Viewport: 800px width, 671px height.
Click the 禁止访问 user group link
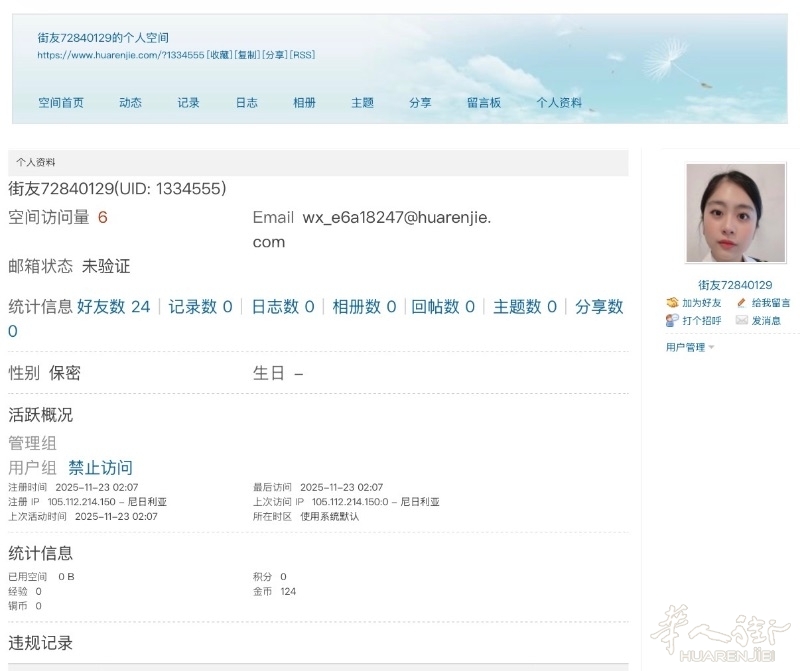click(x=100, y=468)
